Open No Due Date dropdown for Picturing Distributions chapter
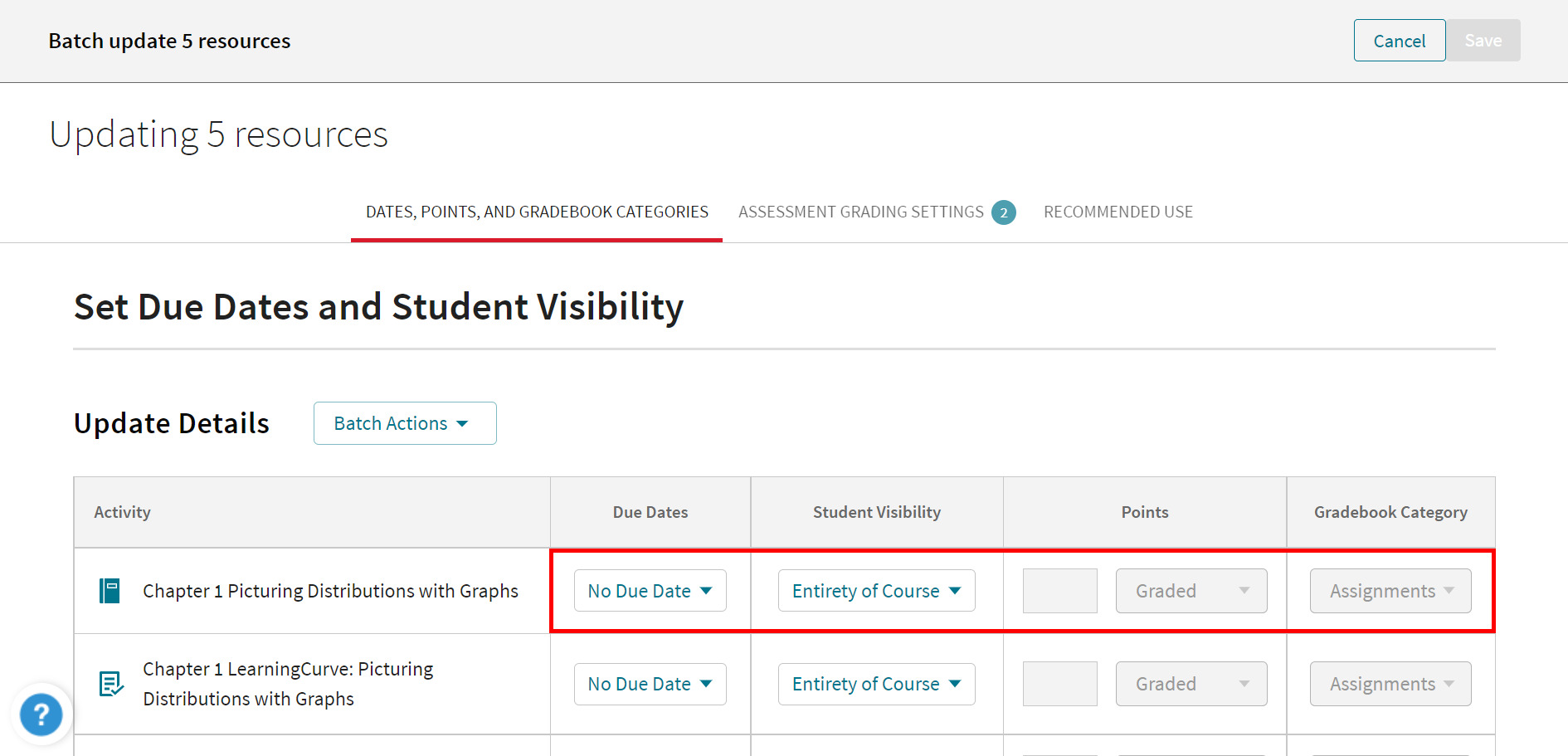The height and width of the screenshot is (756, 1568). [x=650, y=590]
